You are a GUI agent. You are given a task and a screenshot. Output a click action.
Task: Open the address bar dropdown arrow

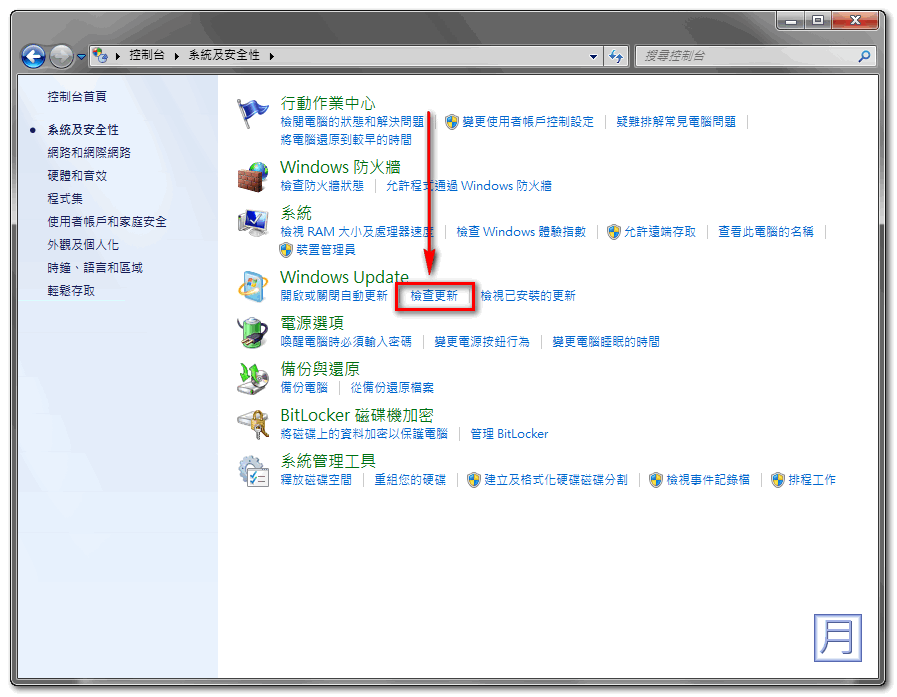[x=592, y=56]
